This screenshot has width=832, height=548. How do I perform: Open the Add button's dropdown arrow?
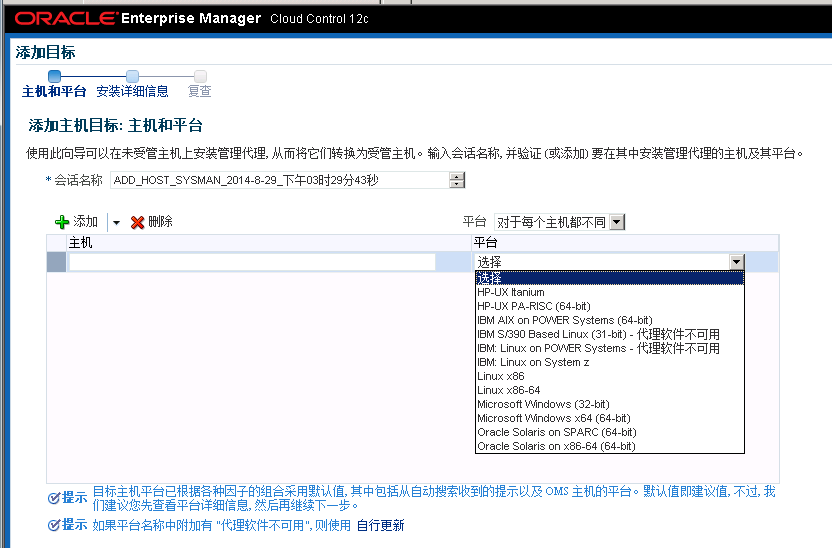pos(116,222)
